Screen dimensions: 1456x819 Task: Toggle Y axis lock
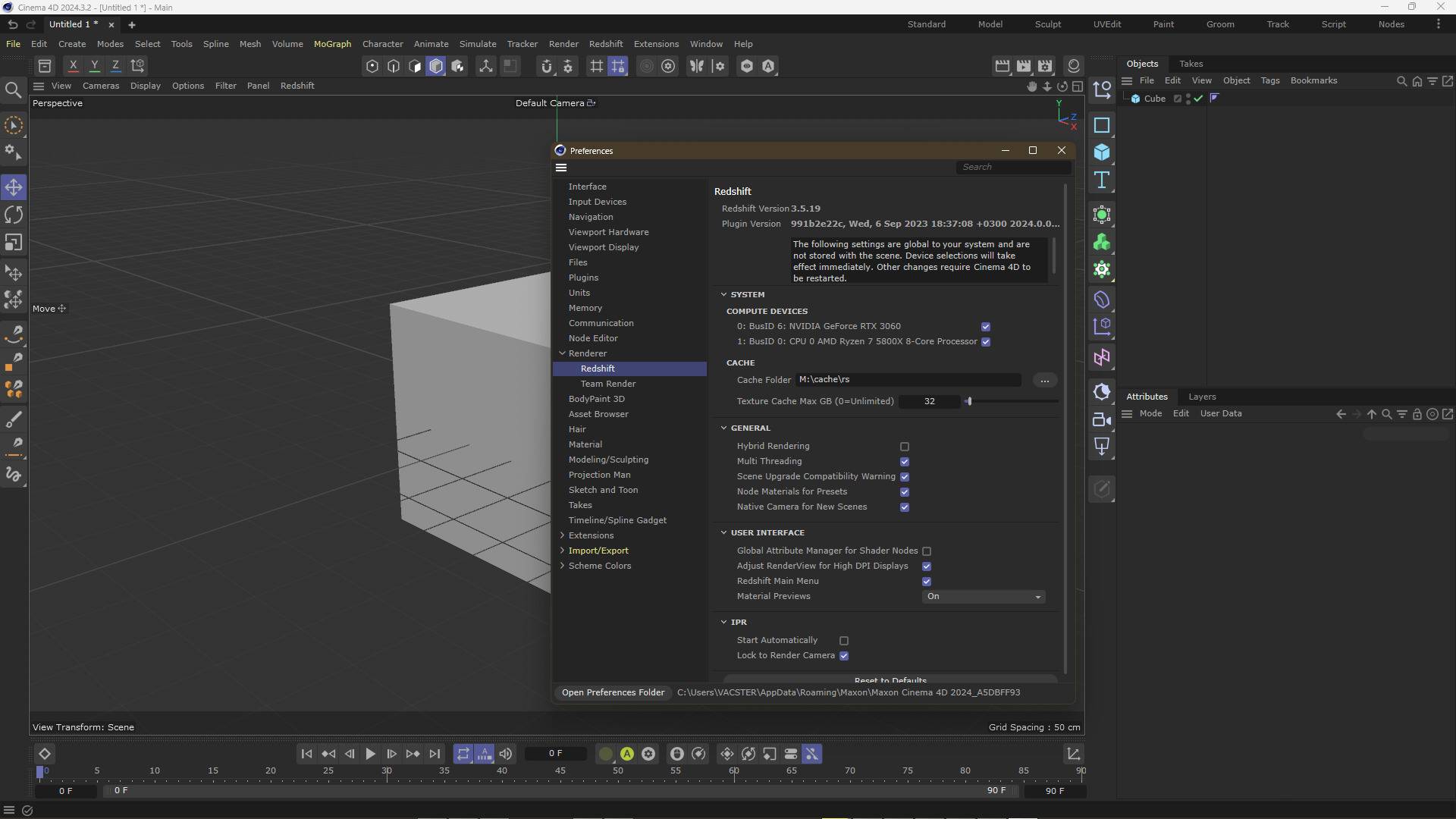click(x=94, y=66)
